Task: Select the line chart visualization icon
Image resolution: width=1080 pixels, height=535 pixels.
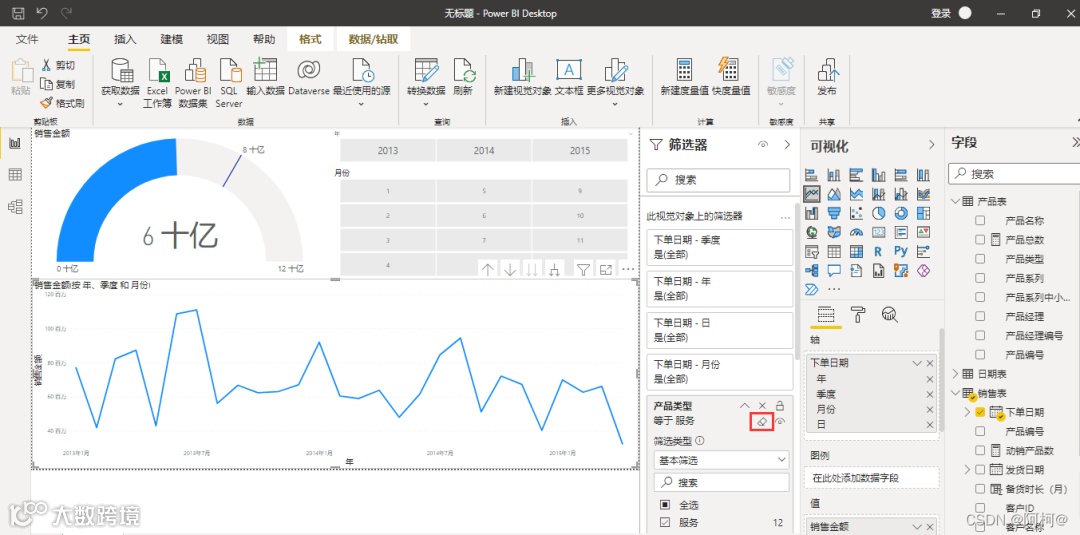Action: [x=811, y=194]
